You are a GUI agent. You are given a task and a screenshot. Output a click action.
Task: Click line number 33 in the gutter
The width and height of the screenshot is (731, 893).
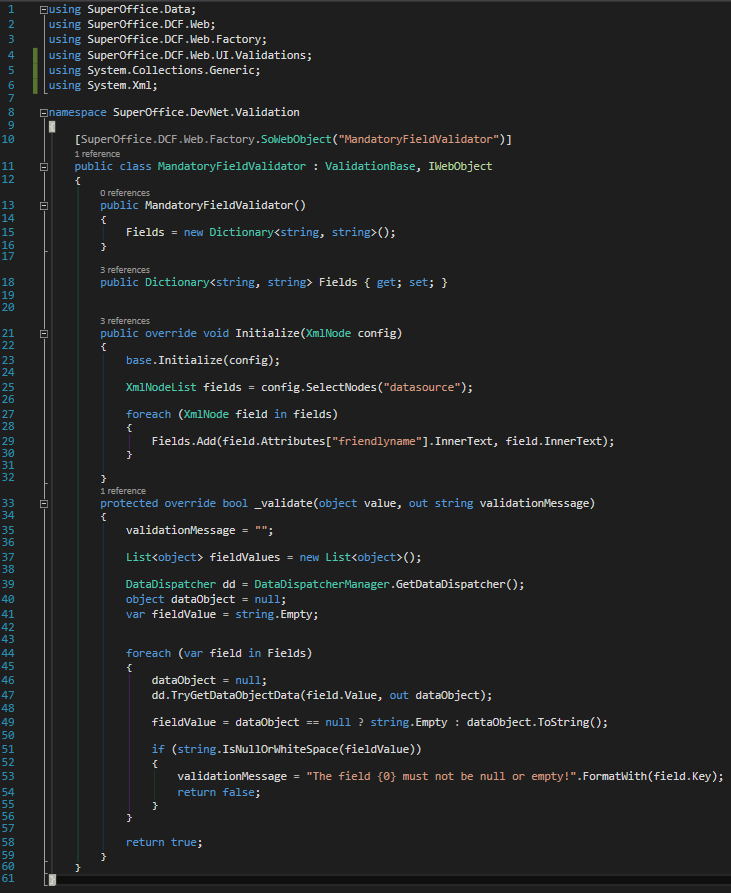(8, 503)
